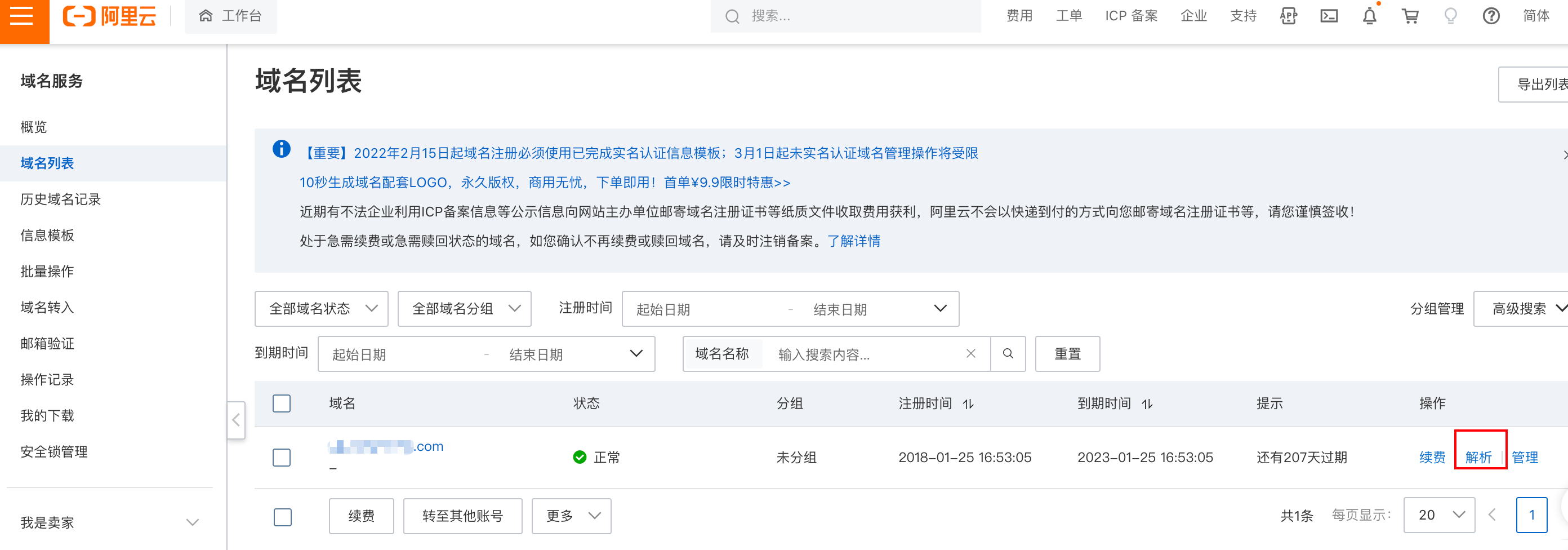Open 域名转入 in the sidebar menu
The height and width of the screenshot is (550, 1568).
coord(47,308)
